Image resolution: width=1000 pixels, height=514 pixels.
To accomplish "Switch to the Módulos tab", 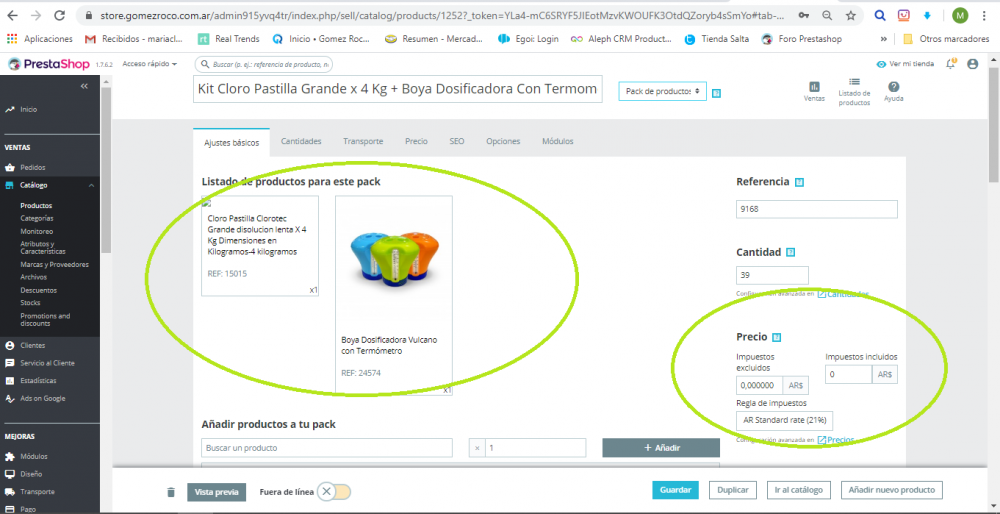I will [x=558, y=142].
